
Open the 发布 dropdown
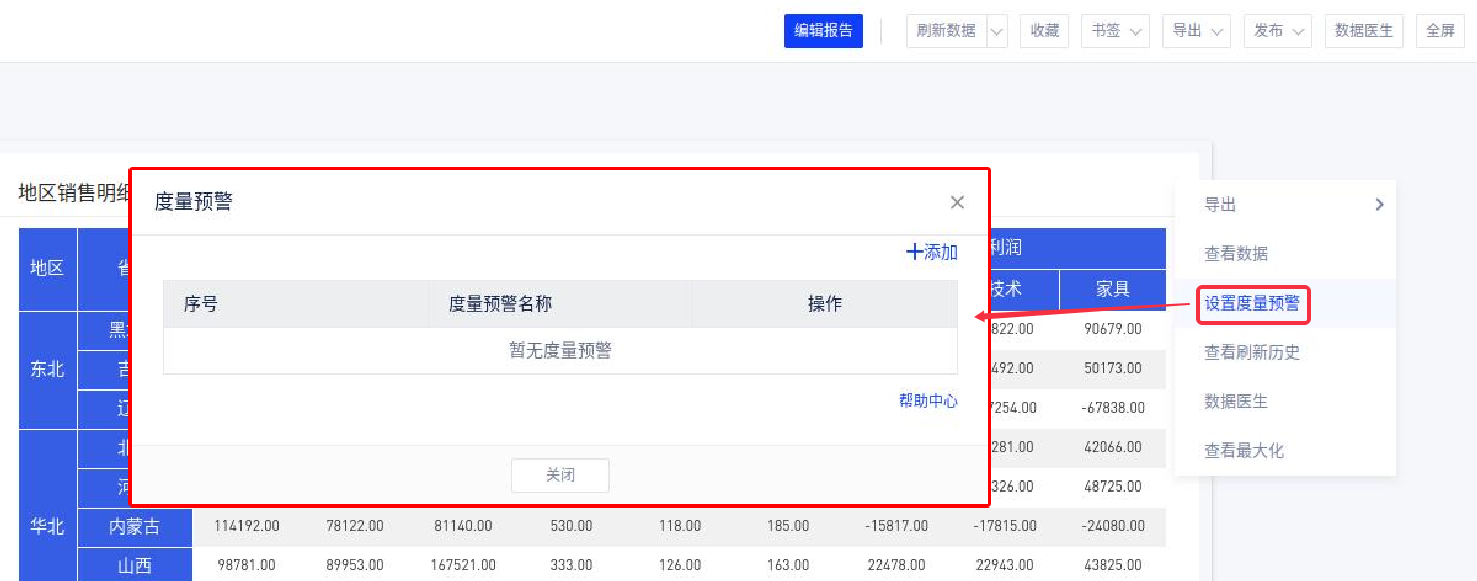pos(1277,31)
